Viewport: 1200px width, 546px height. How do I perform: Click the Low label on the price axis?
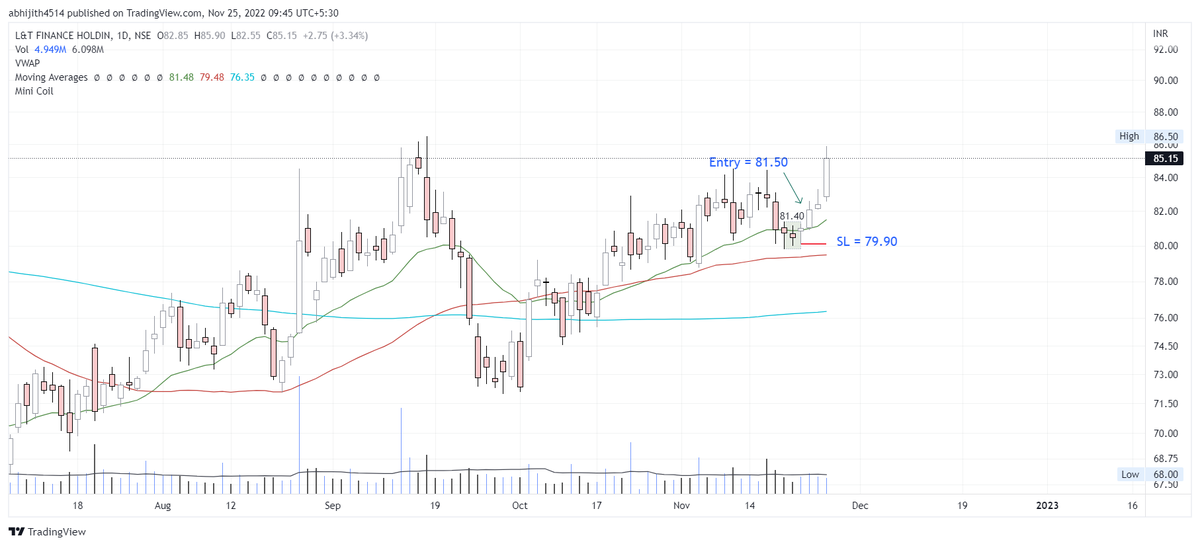(x=1130, y=474)
